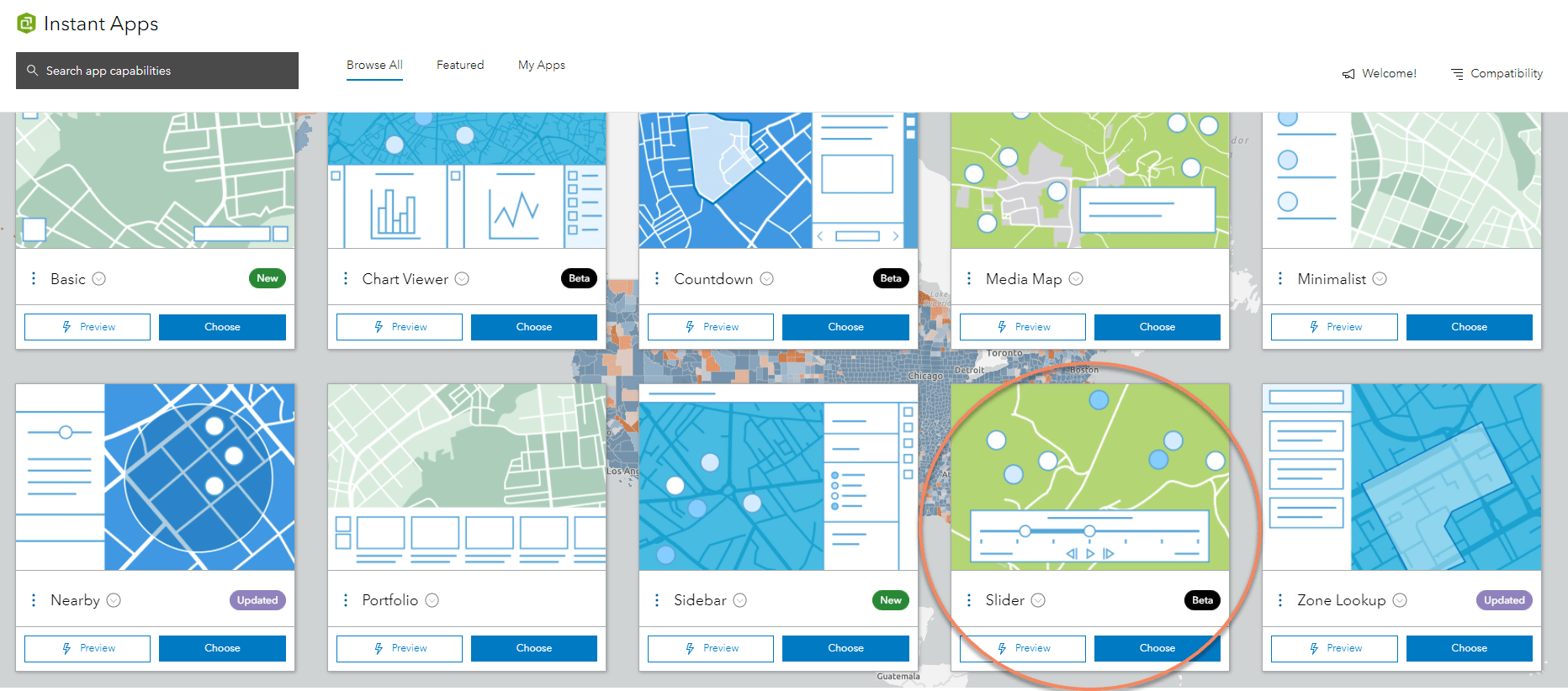Click the Portfolio template thumbnail image
Viewport: 1568px width, 691px height.
click(467, 477)
